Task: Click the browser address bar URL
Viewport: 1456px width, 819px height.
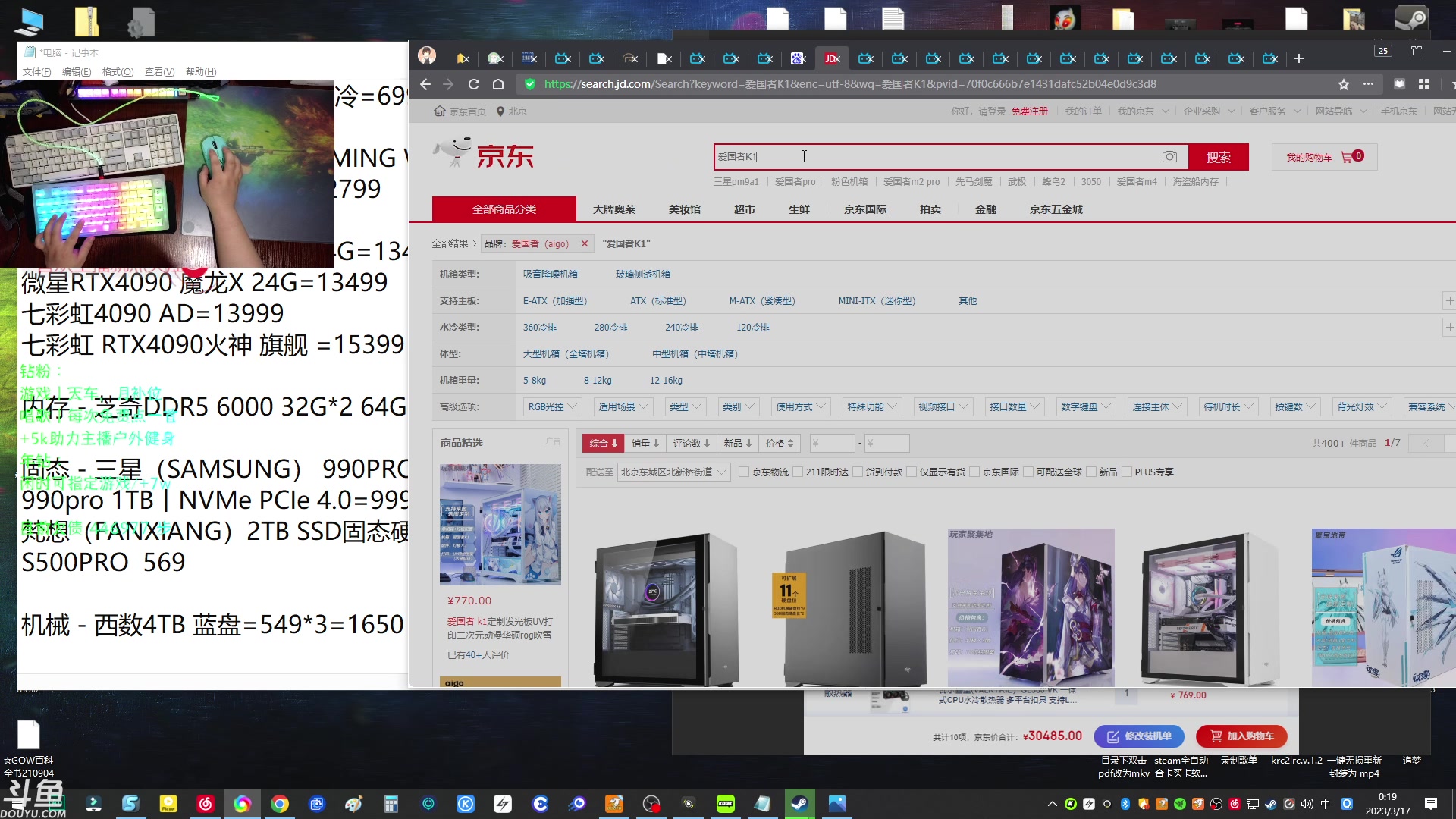Action: click(x=850, y=84)
